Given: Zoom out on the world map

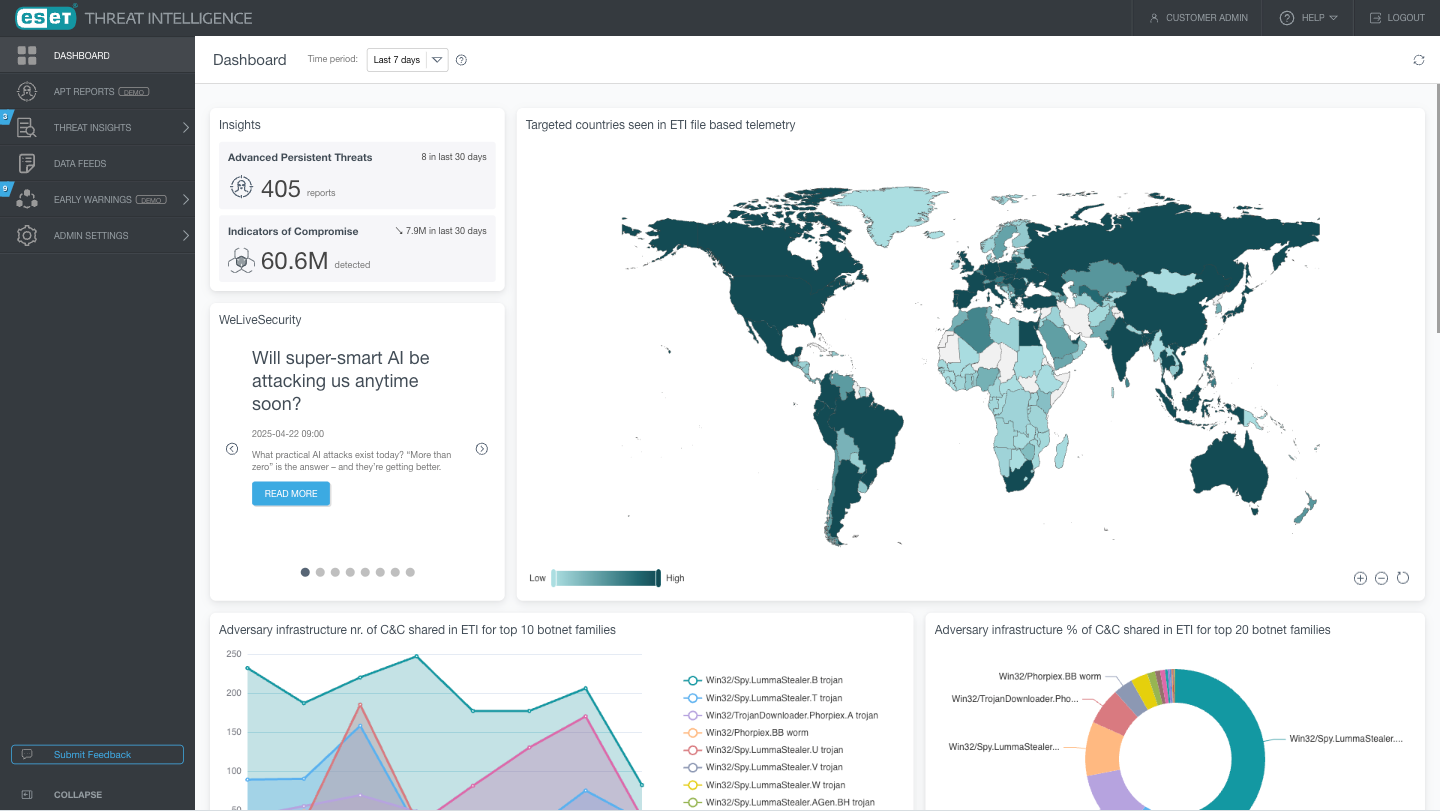Looking at the screenshot, I should click(x=1381, y=578).
